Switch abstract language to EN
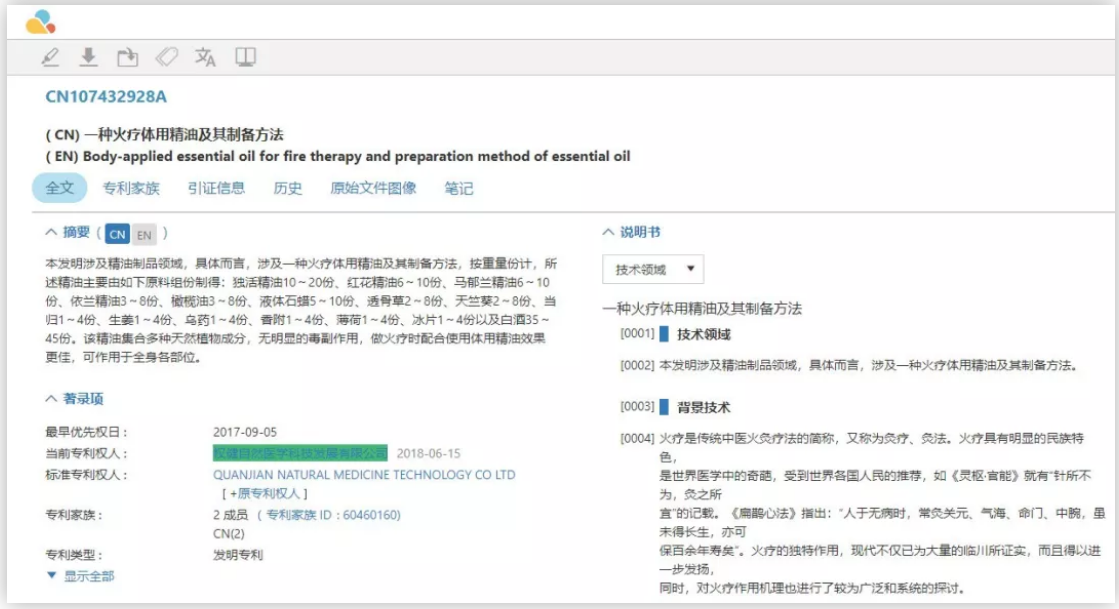1119x609 pixels. point(144,234)
